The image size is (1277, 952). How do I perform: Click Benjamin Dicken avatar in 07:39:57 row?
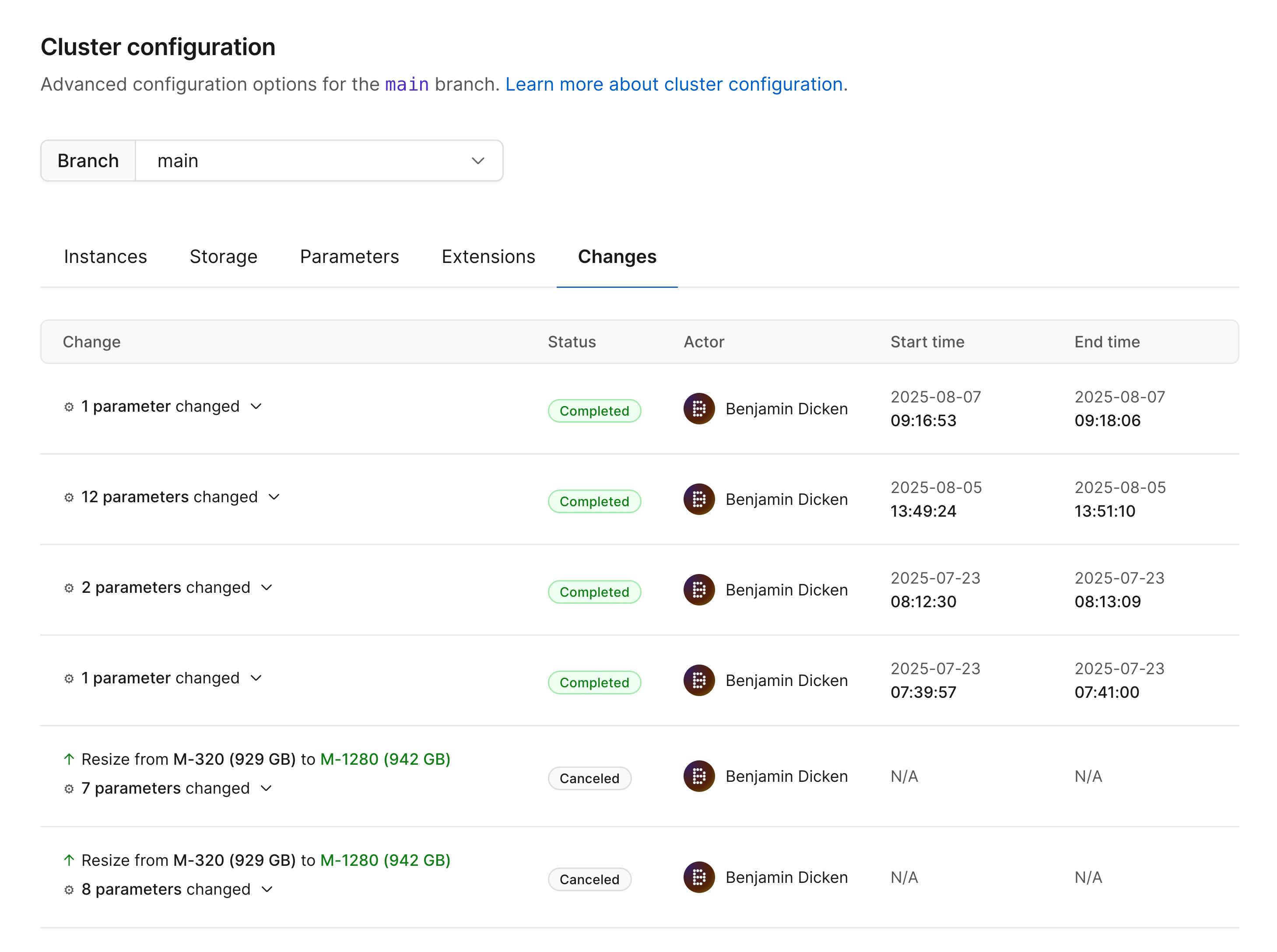tap(699, 680)
